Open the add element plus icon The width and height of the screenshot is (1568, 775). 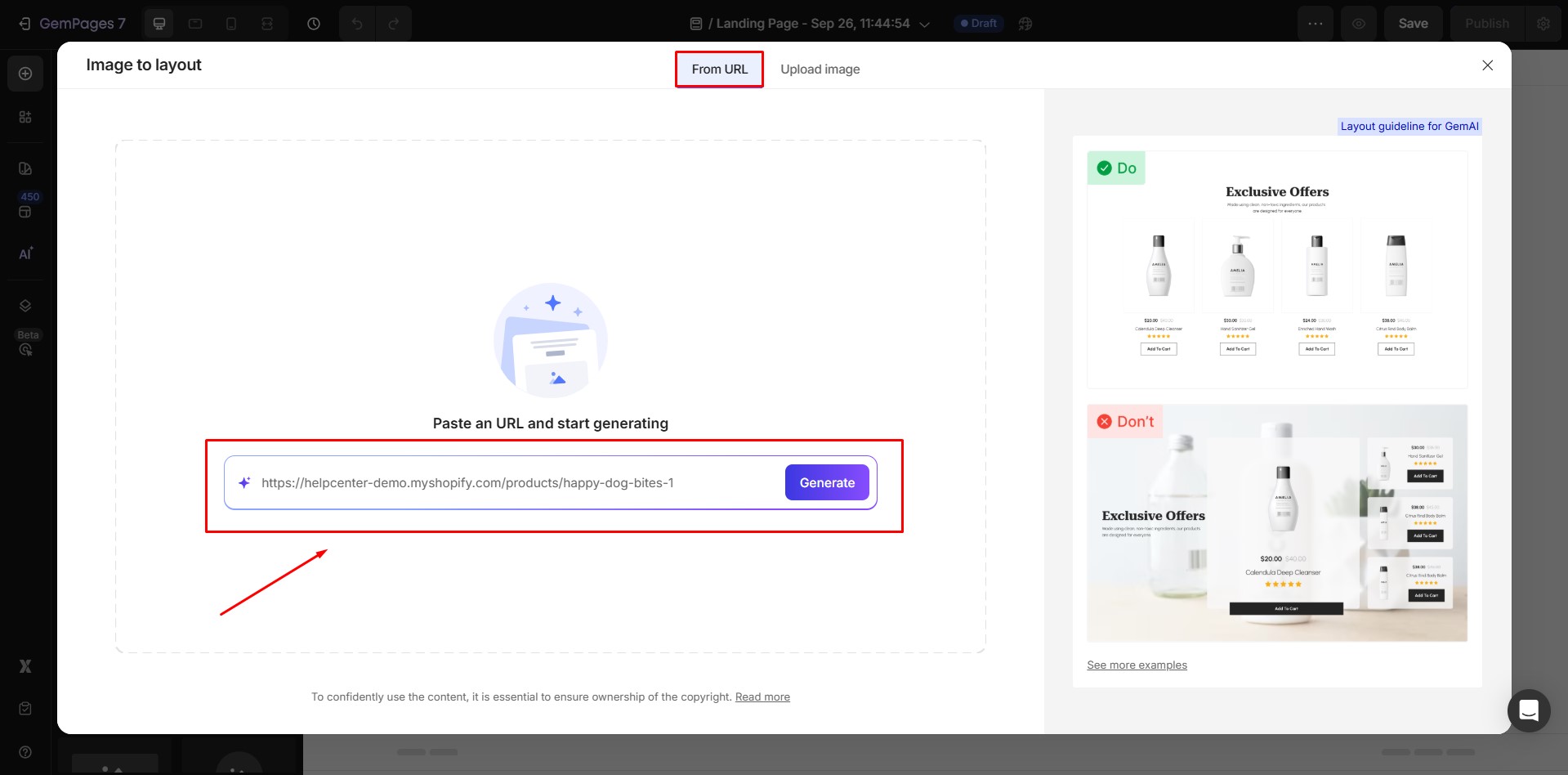pos(25,74)
